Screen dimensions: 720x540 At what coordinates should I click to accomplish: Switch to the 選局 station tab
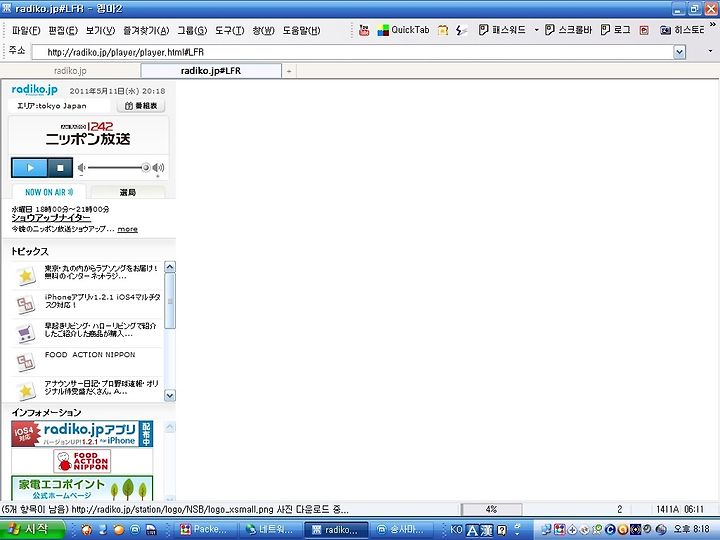(128, 192)
